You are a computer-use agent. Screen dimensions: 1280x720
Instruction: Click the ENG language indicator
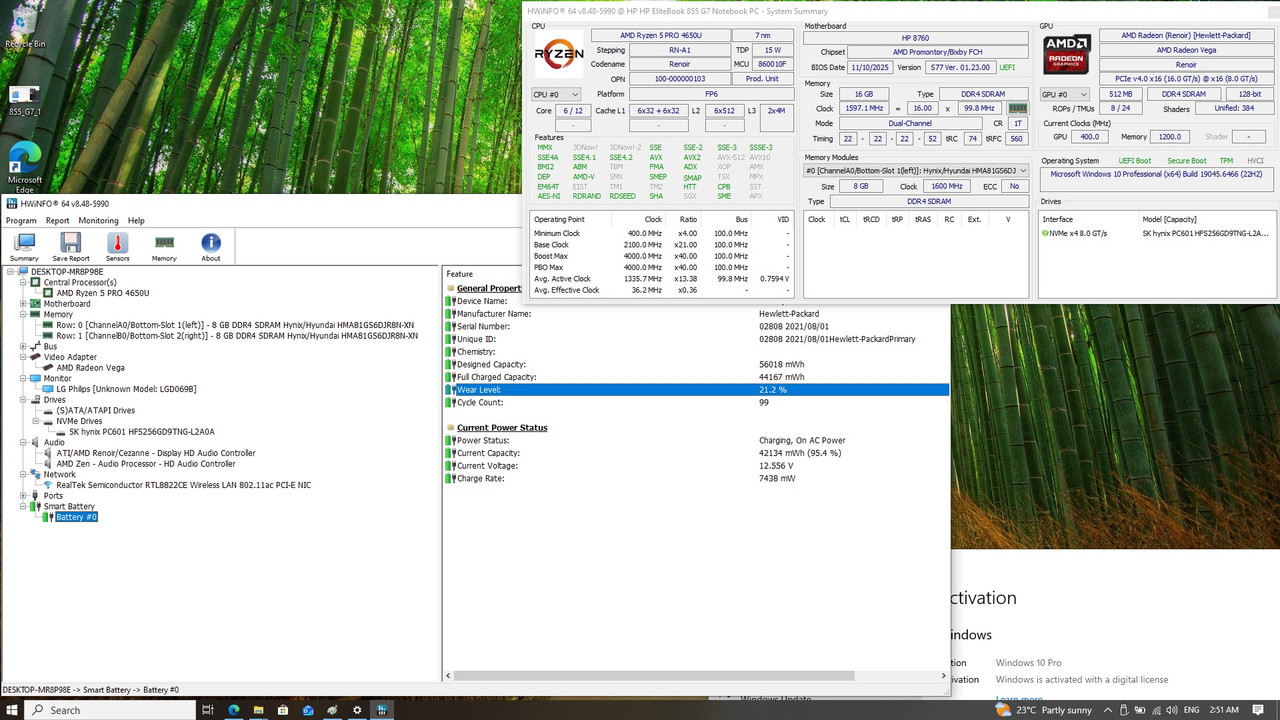[x=1193, y=710]
